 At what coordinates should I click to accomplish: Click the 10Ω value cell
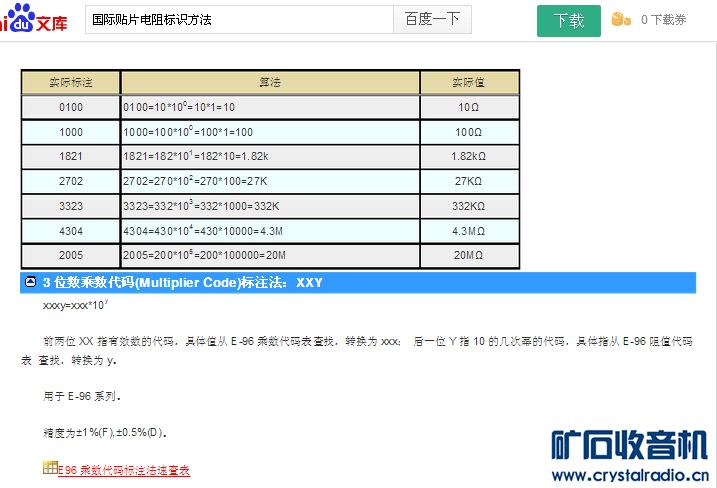pyautogui.click(x=469, y=107)
